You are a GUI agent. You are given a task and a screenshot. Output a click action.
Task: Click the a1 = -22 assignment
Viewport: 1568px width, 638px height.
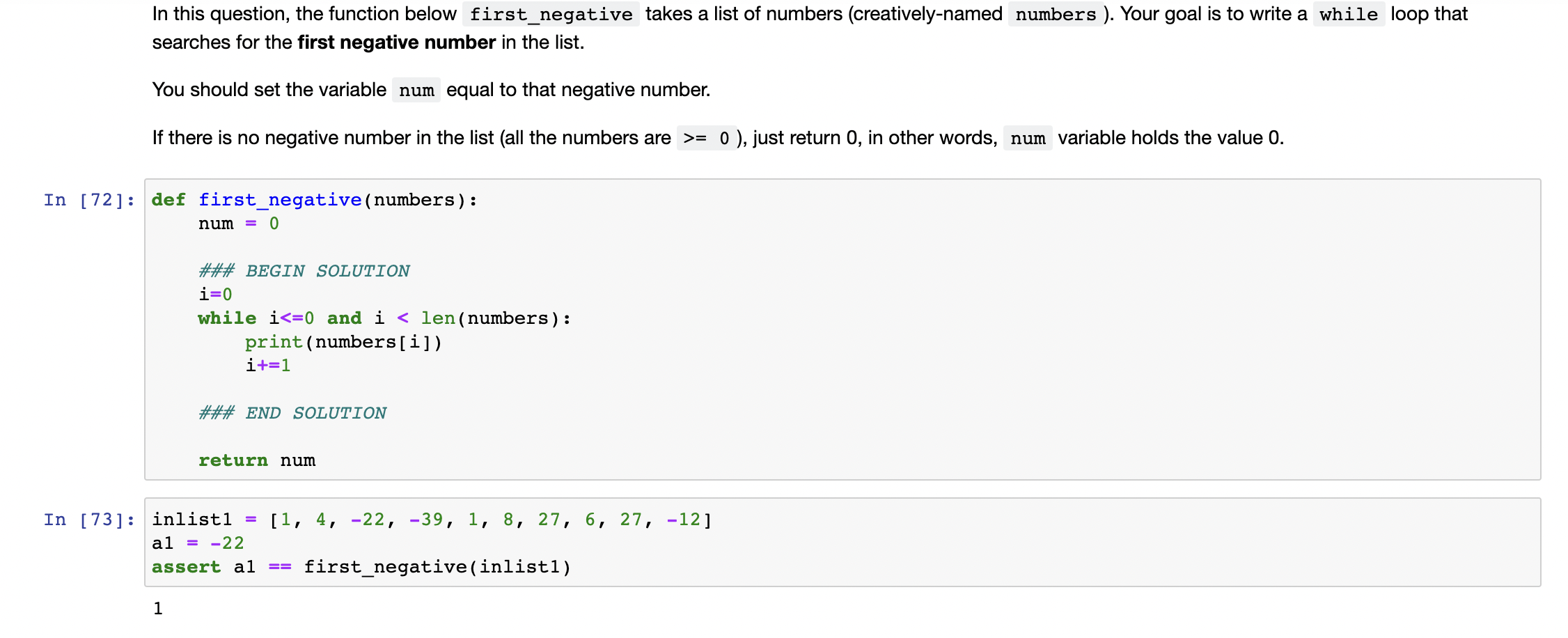click(x=198, y=543)
